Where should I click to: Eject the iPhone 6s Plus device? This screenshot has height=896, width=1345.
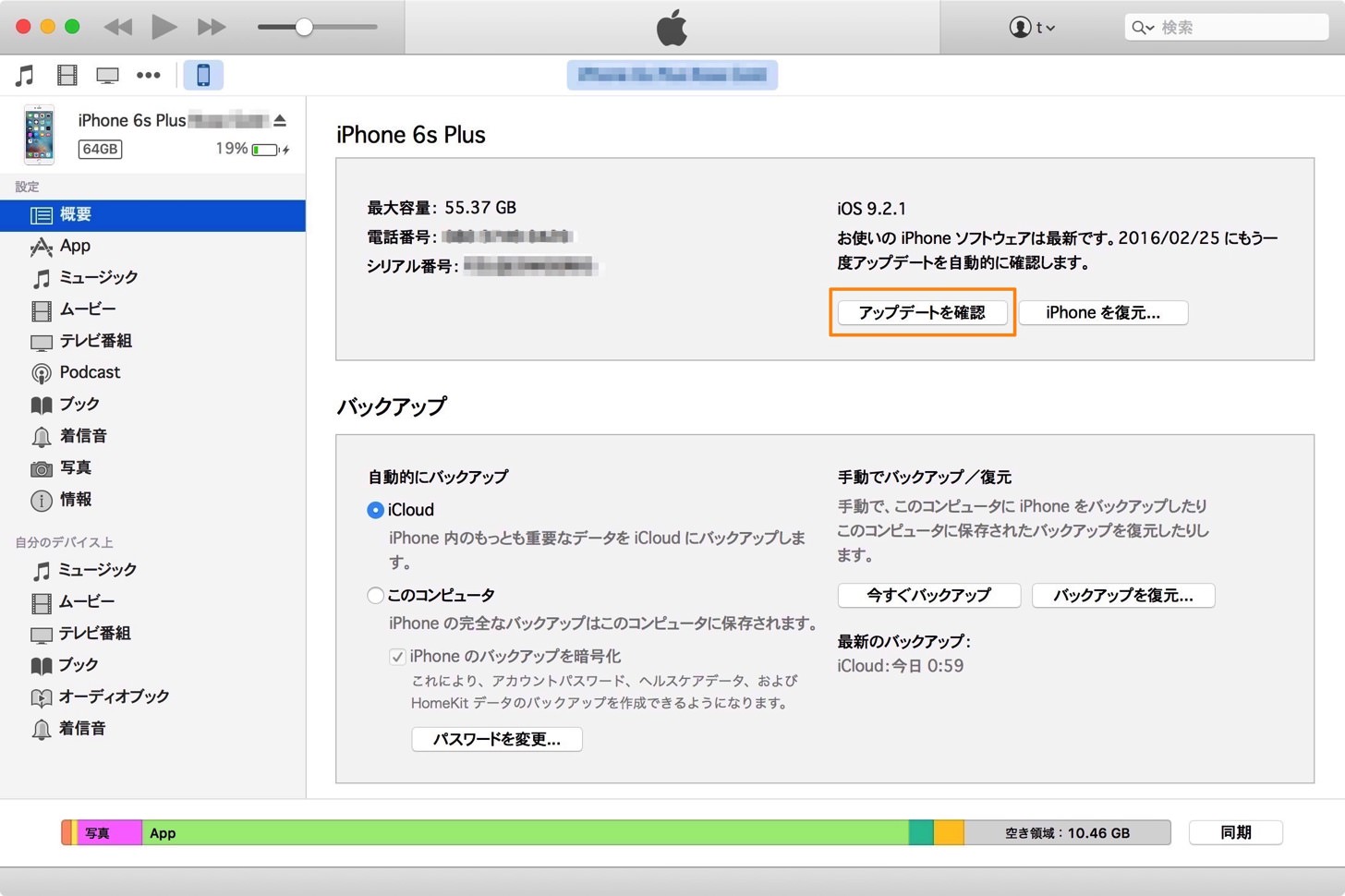point(280,120)
